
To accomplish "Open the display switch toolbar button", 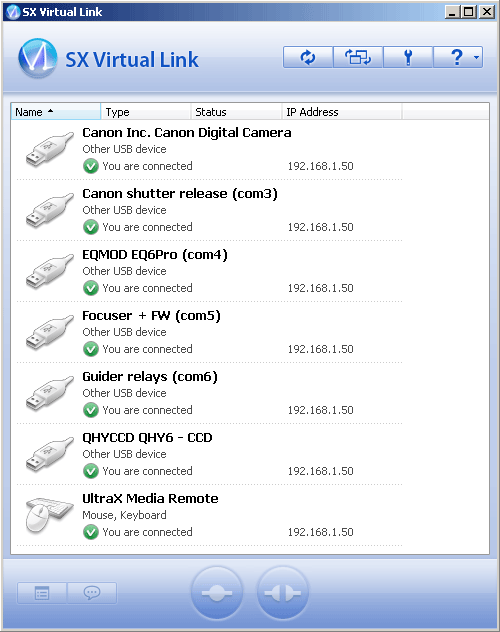I will click(358, 57).
